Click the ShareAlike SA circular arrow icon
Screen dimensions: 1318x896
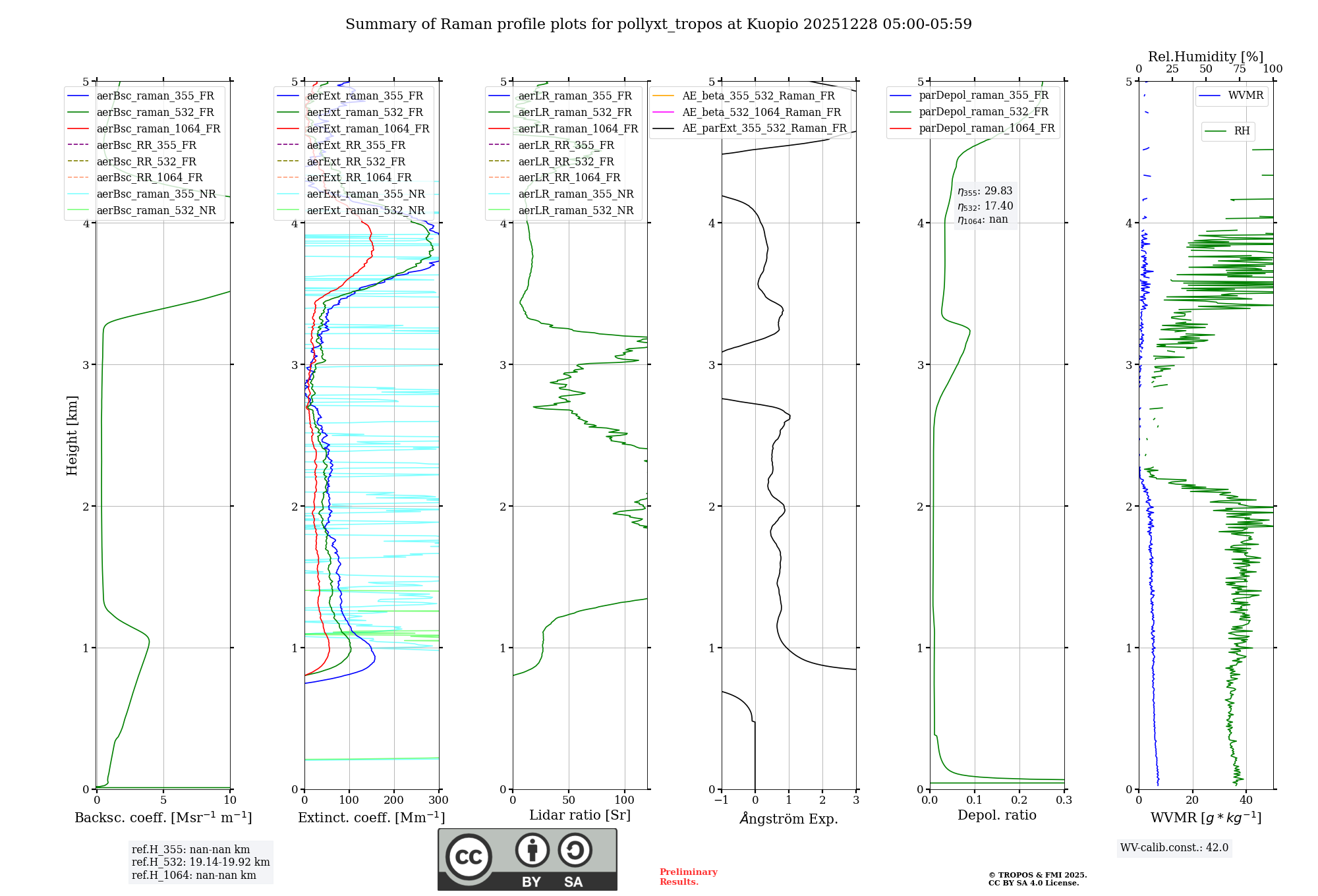pos(575,850)
